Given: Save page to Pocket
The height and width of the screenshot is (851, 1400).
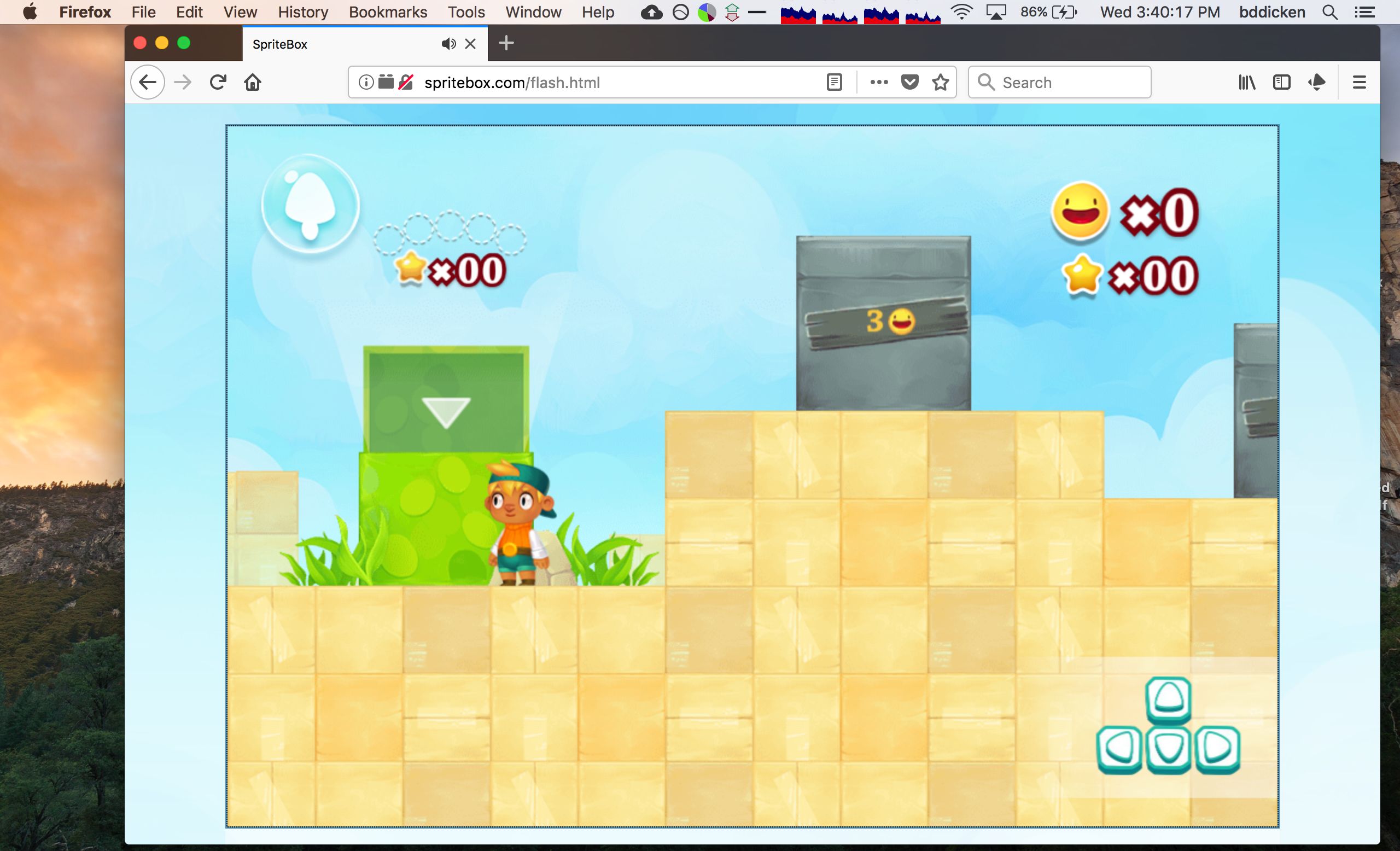Looking at the screenshot, I should [x=909, y=83].
